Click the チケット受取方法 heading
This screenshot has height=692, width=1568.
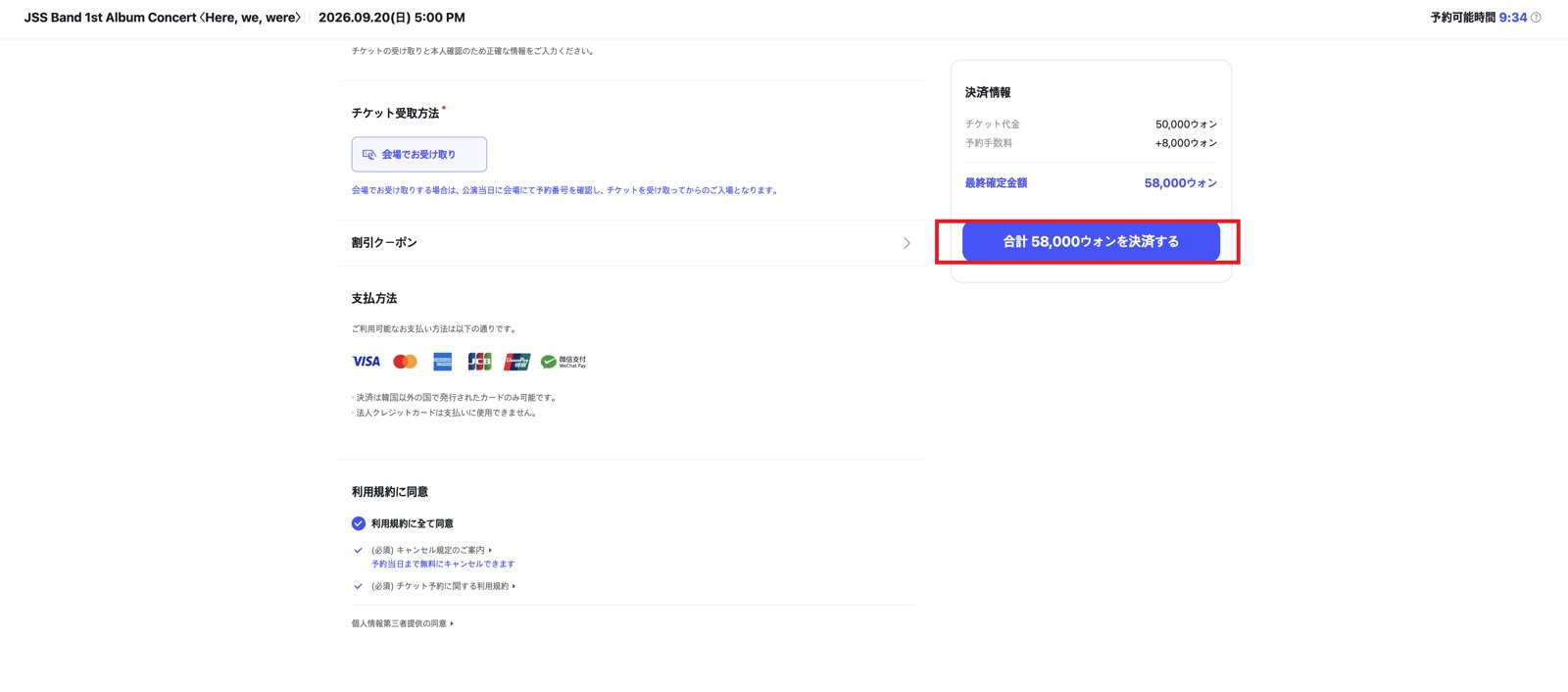click(x=396, y=114)
